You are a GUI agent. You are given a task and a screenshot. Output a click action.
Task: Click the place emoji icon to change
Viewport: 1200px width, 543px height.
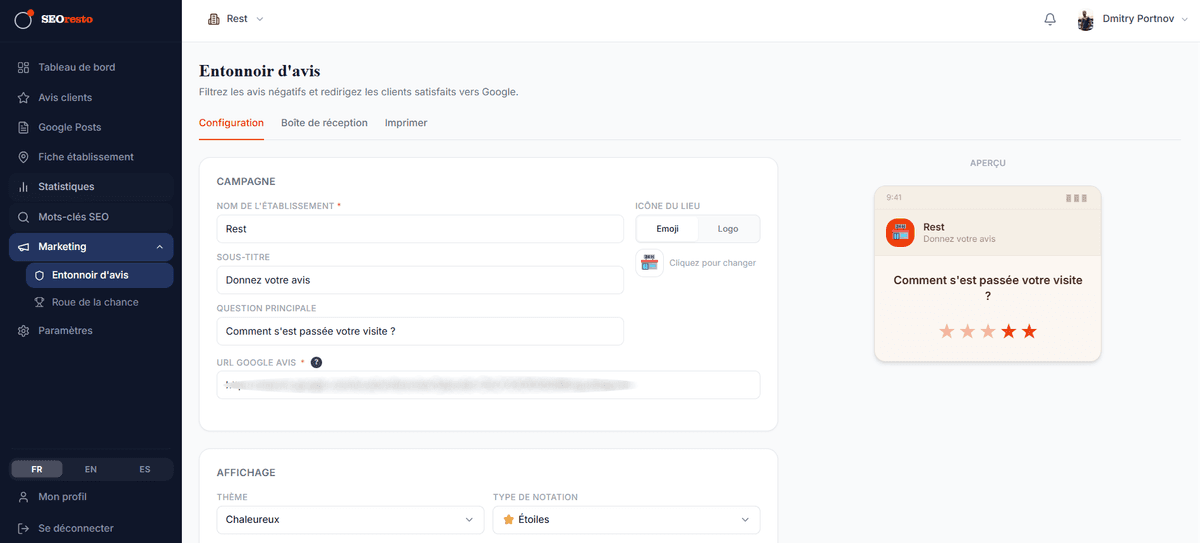pyautogui.click(x=650, y=263)
